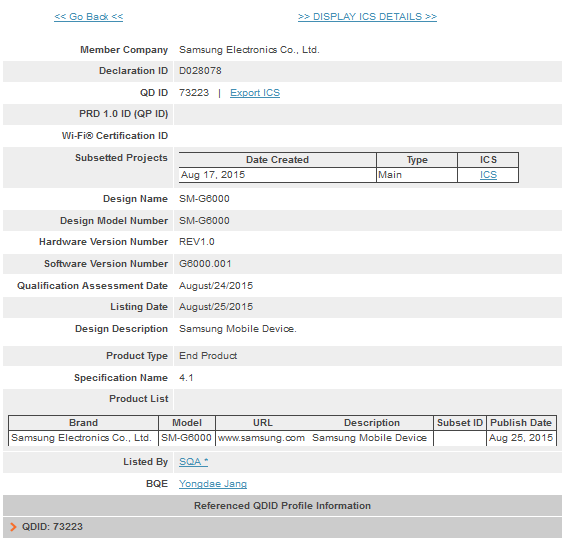Viewport: 565px width, 540px height.
Task: Click the SQA listed-by link
Action: click(193, 461)
